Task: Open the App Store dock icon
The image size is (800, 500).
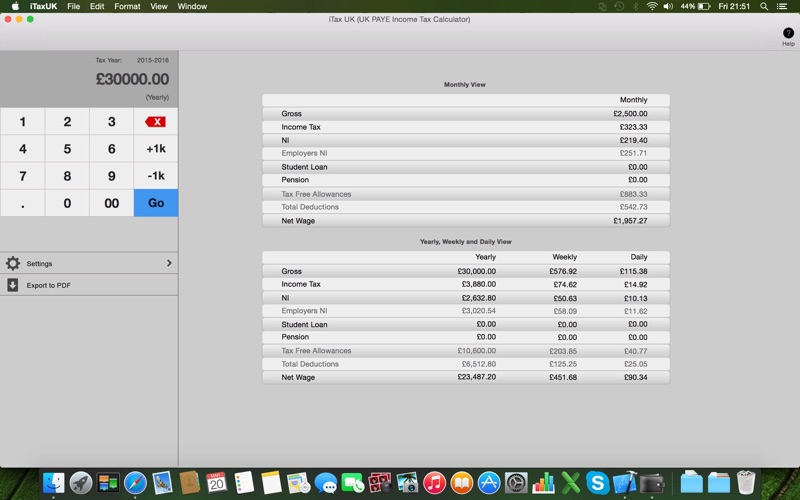Action: pos(489,483)
